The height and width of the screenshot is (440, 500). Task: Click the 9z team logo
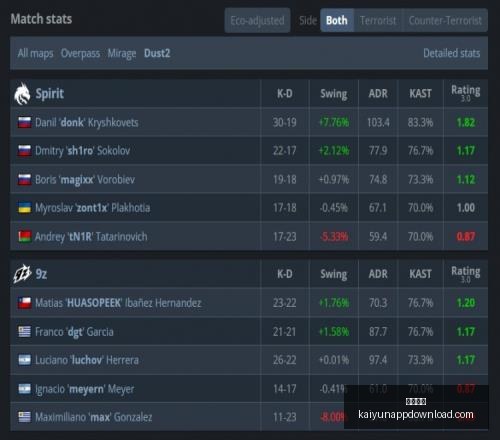(x=22, y=274)
